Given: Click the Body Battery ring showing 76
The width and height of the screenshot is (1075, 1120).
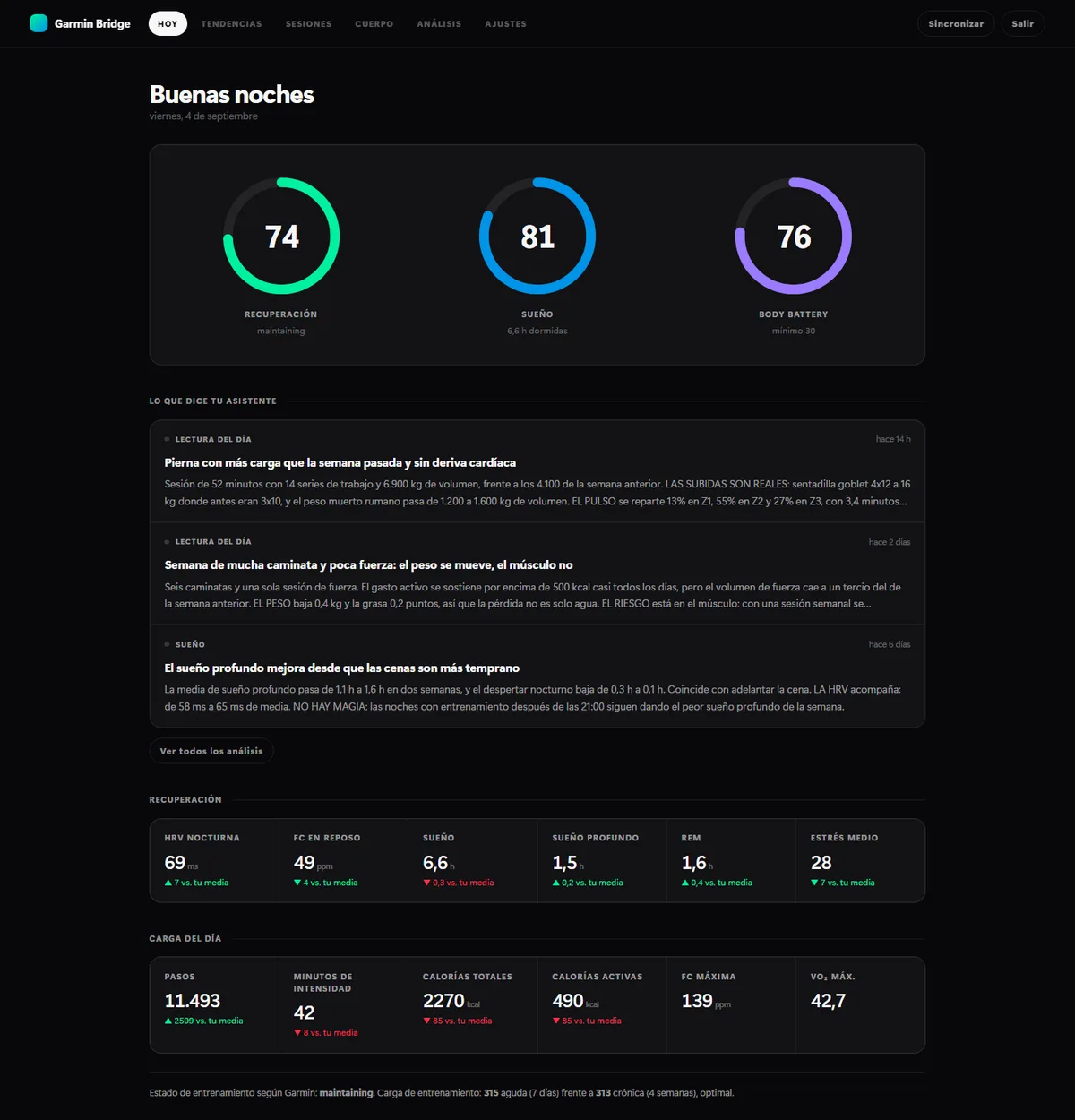Looking at the screenshot, I should click(x=794, y=236).
